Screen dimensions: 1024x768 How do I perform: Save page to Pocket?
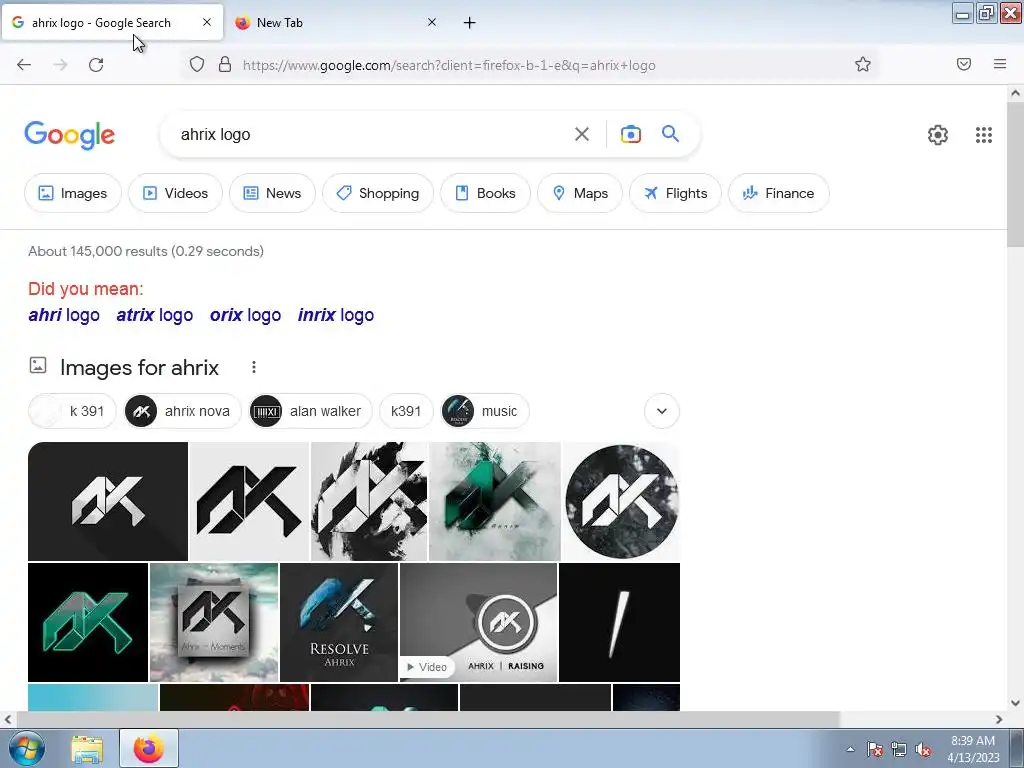[x=963, y=64]
